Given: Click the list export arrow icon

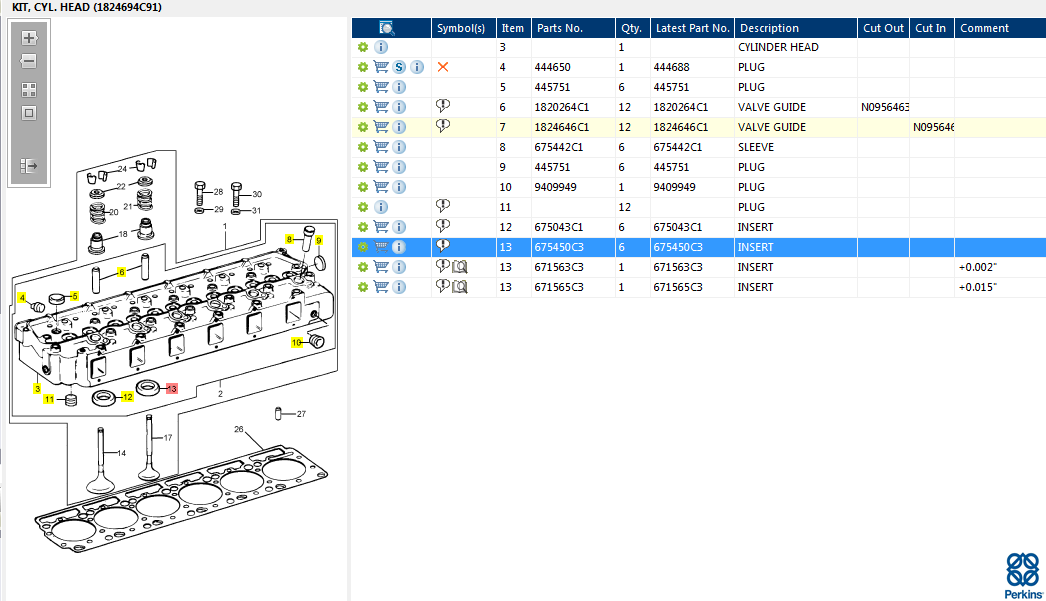Looking at the screenshot, I should point(29,165).
